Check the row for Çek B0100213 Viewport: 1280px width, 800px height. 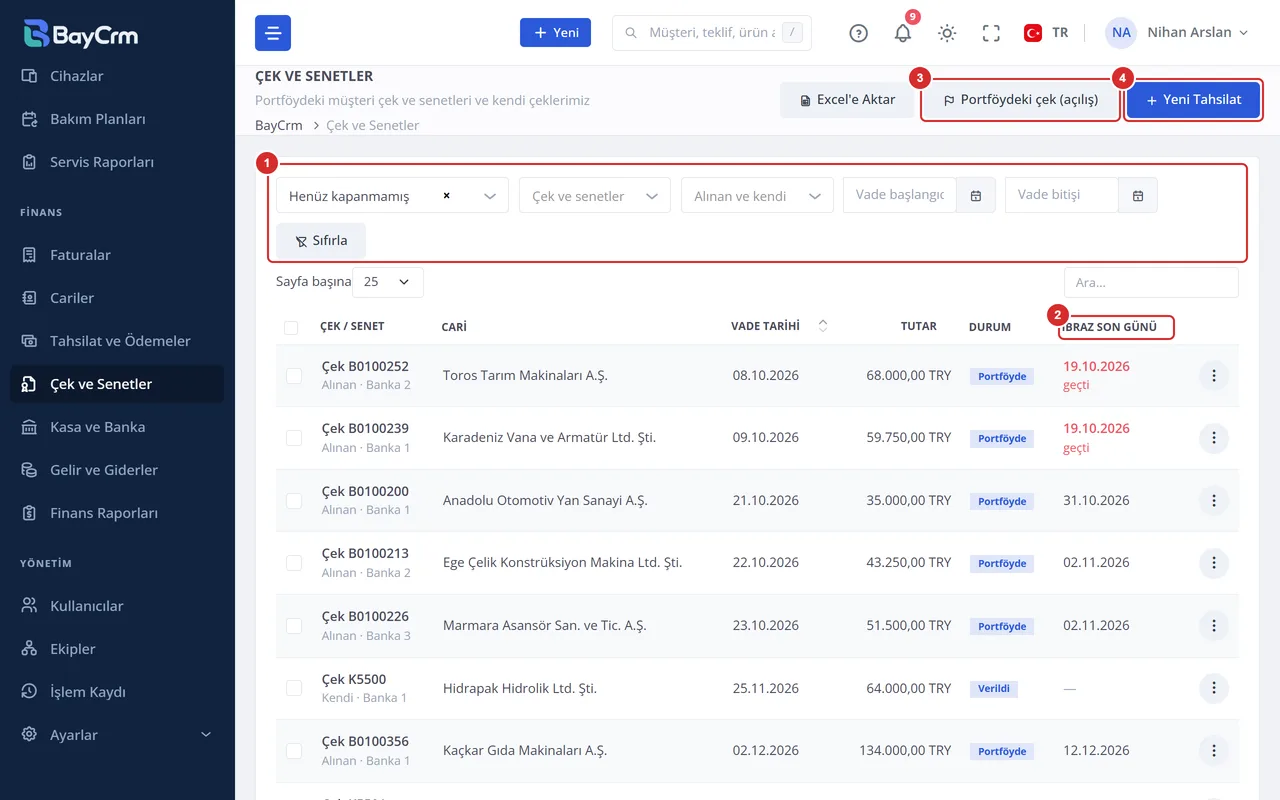coord(294,563)
